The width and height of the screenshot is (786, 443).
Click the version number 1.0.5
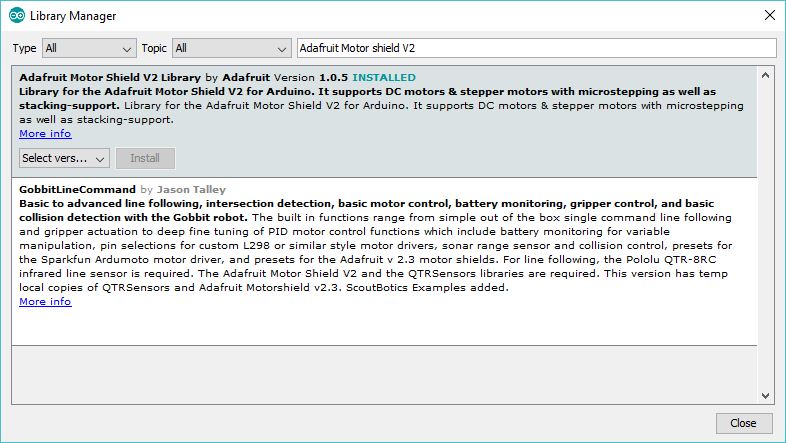click(x=333, y=78)
